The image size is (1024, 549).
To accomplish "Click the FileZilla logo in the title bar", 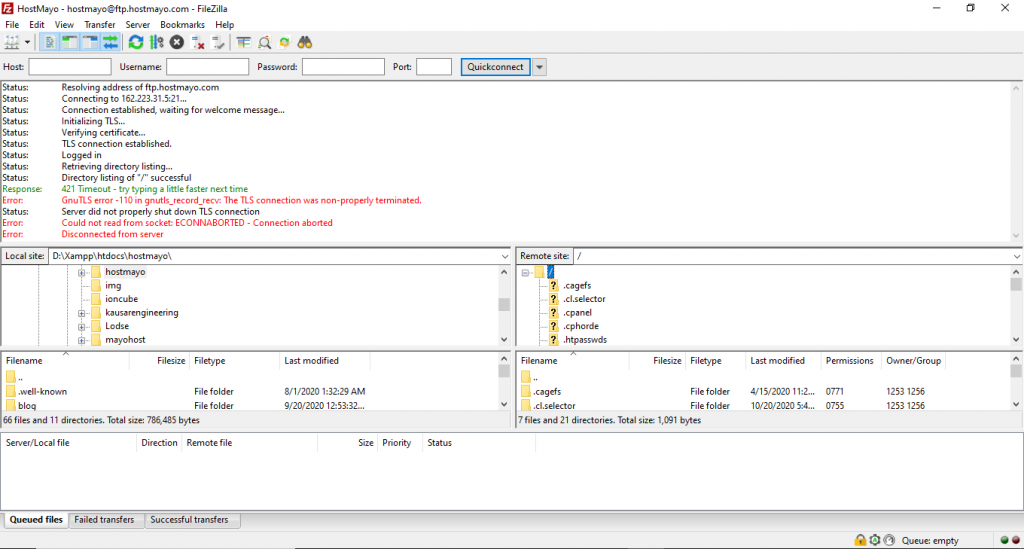I will pos(7,8).
